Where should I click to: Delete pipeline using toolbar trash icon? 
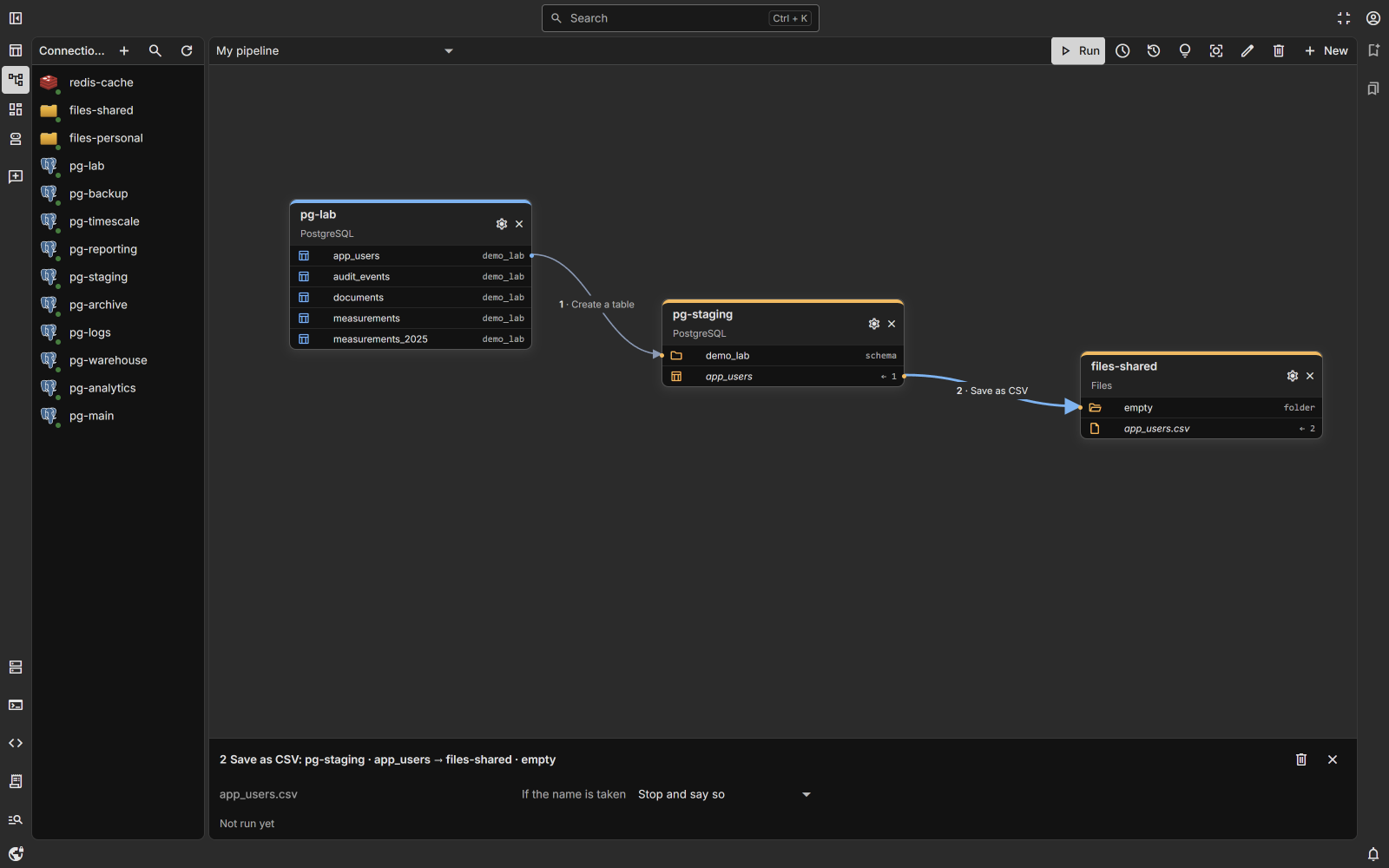pyautogui.click(x=1279, y=51)
